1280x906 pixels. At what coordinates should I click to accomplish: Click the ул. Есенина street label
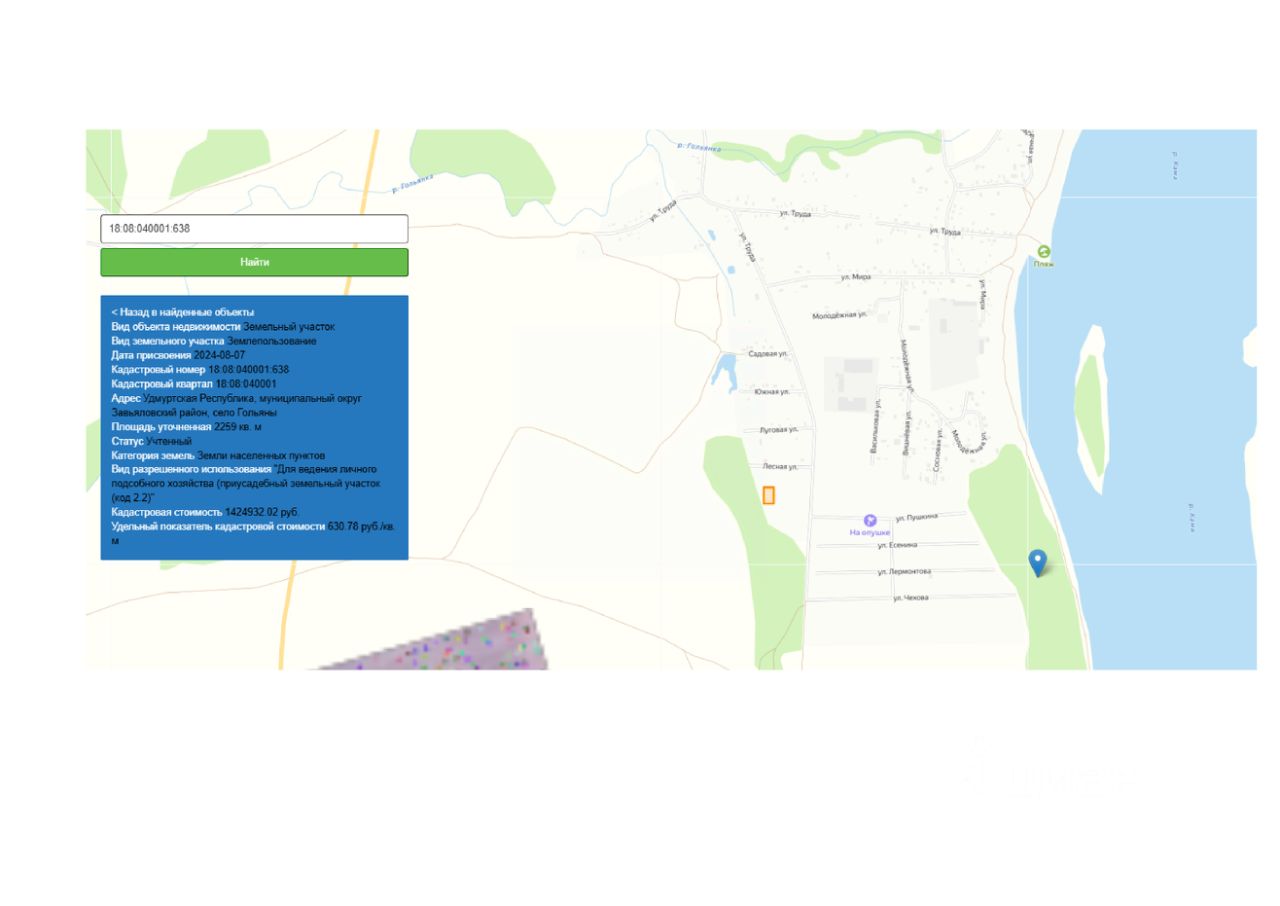(897, 545)
